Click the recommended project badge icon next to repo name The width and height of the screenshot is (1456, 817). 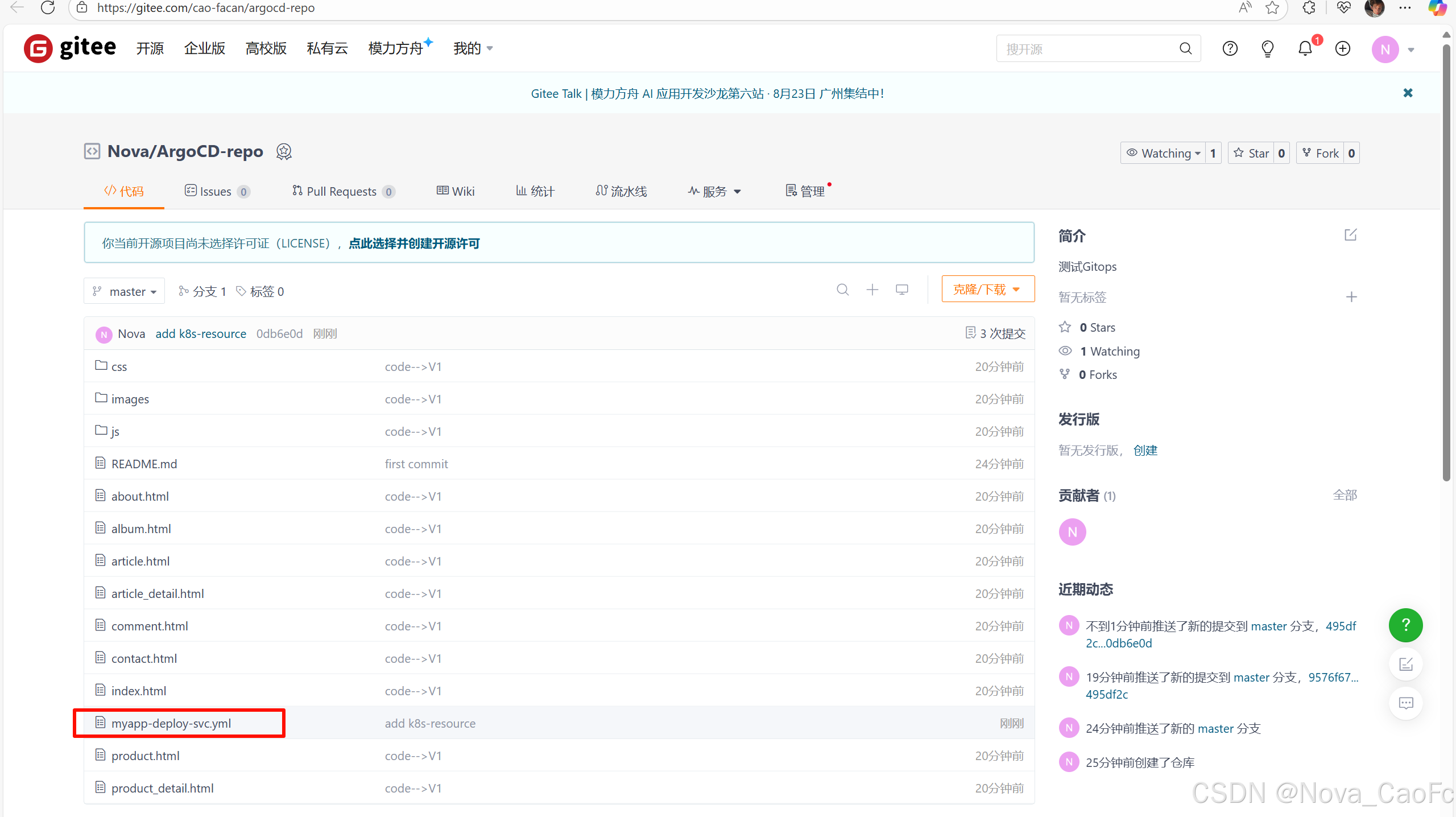click(284, 151)
